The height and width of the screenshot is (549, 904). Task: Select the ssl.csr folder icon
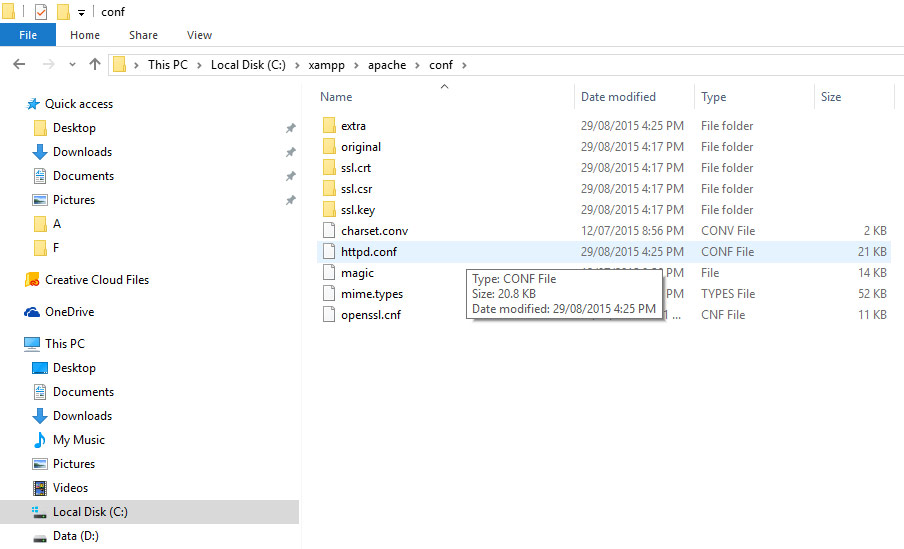(x=329, y=189)
